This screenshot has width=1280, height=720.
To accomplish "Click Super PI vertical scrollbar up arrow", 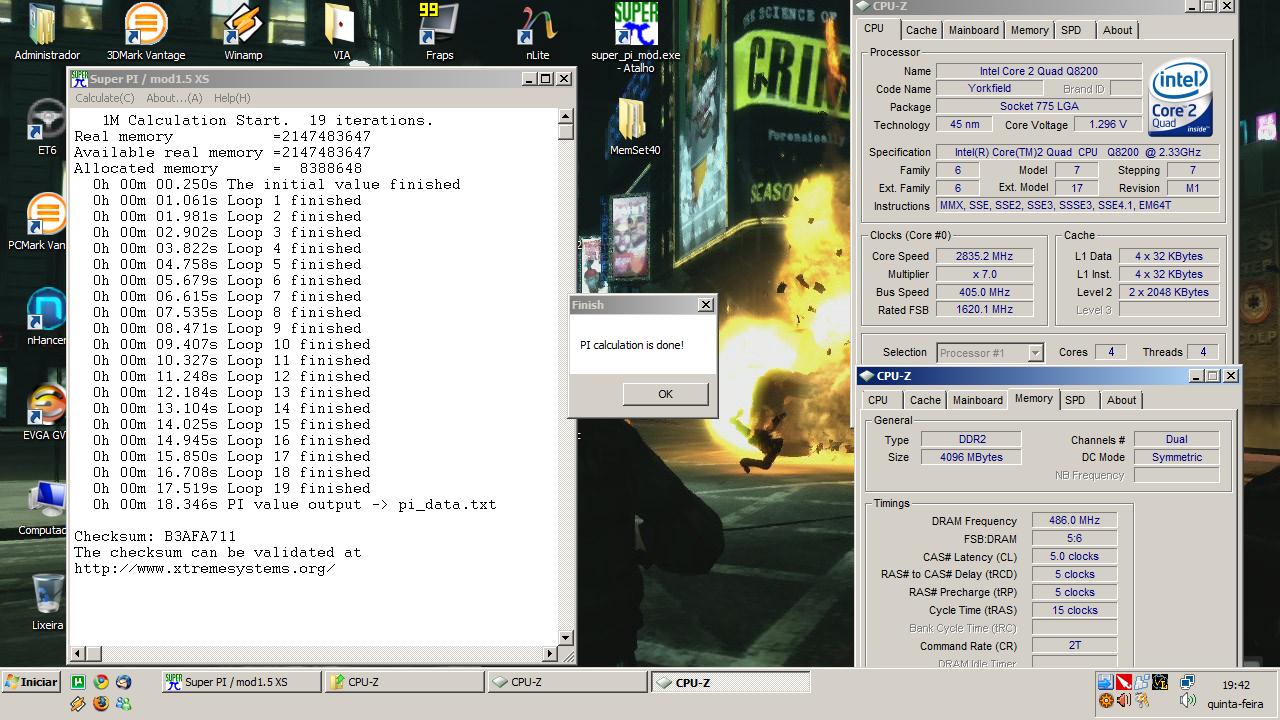I will 565,118.
